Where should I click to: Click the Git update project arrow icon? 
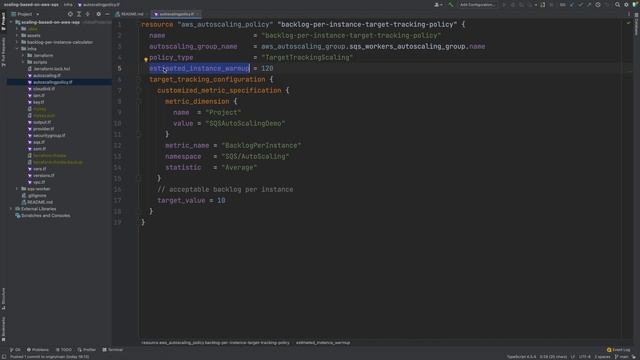click(x=571, y=5)
